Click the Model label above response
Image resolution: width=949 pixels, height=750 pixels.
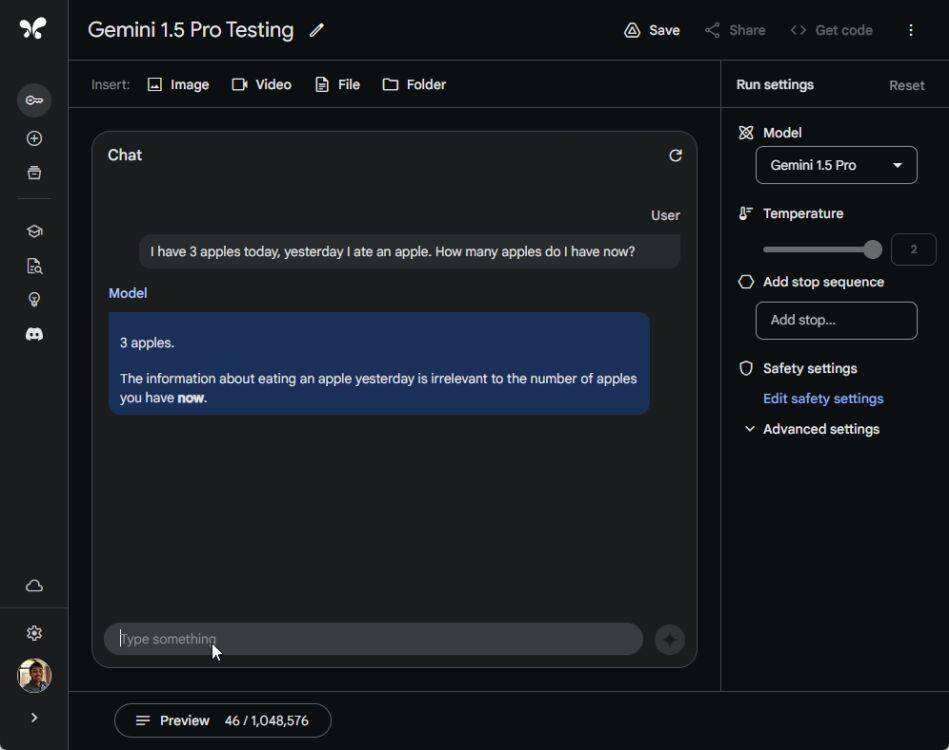click(128, 294)
